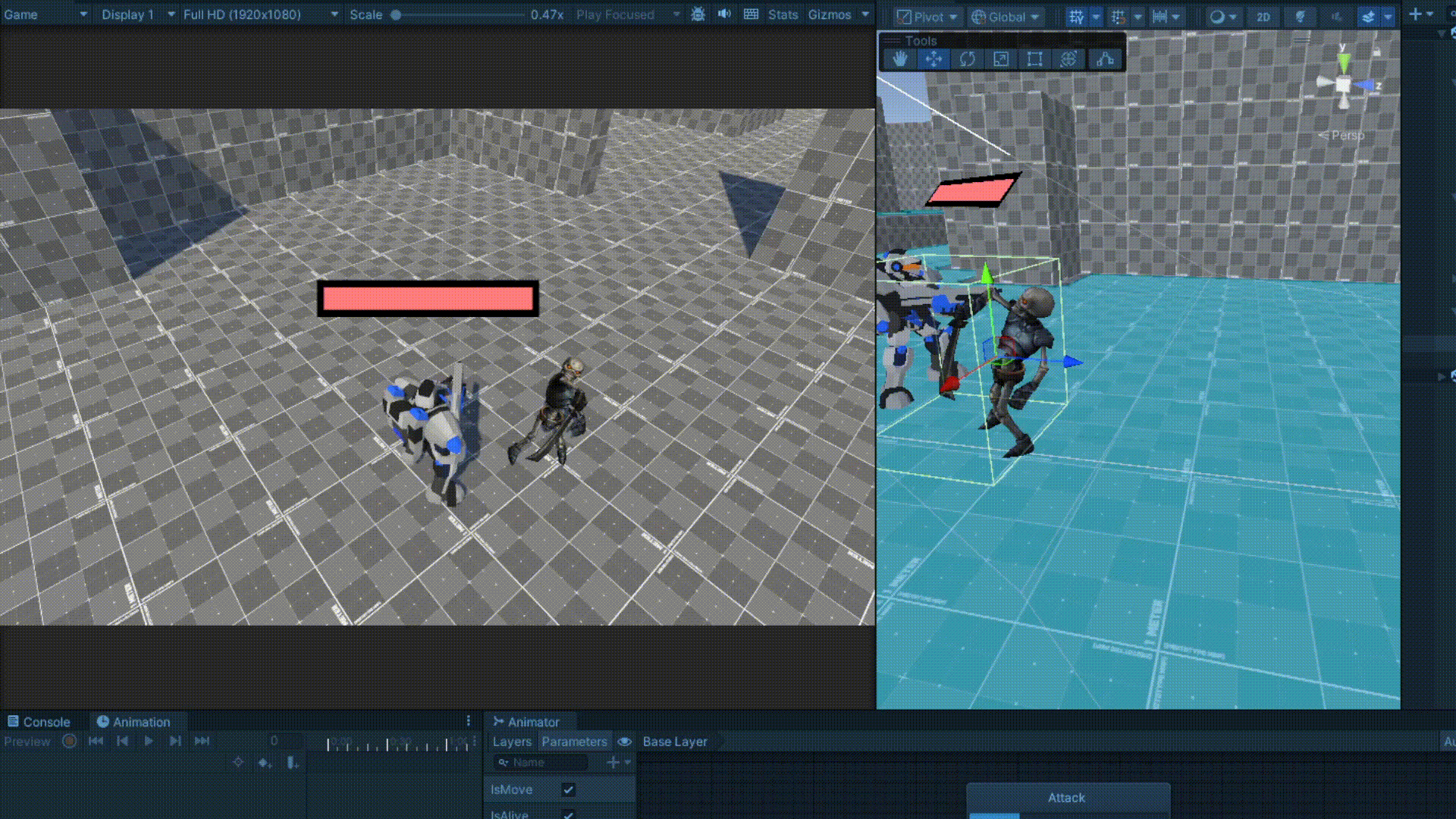Expand the Display 1 dropdown
Screen dimensions: 1456x819
[x=137, y=14]
